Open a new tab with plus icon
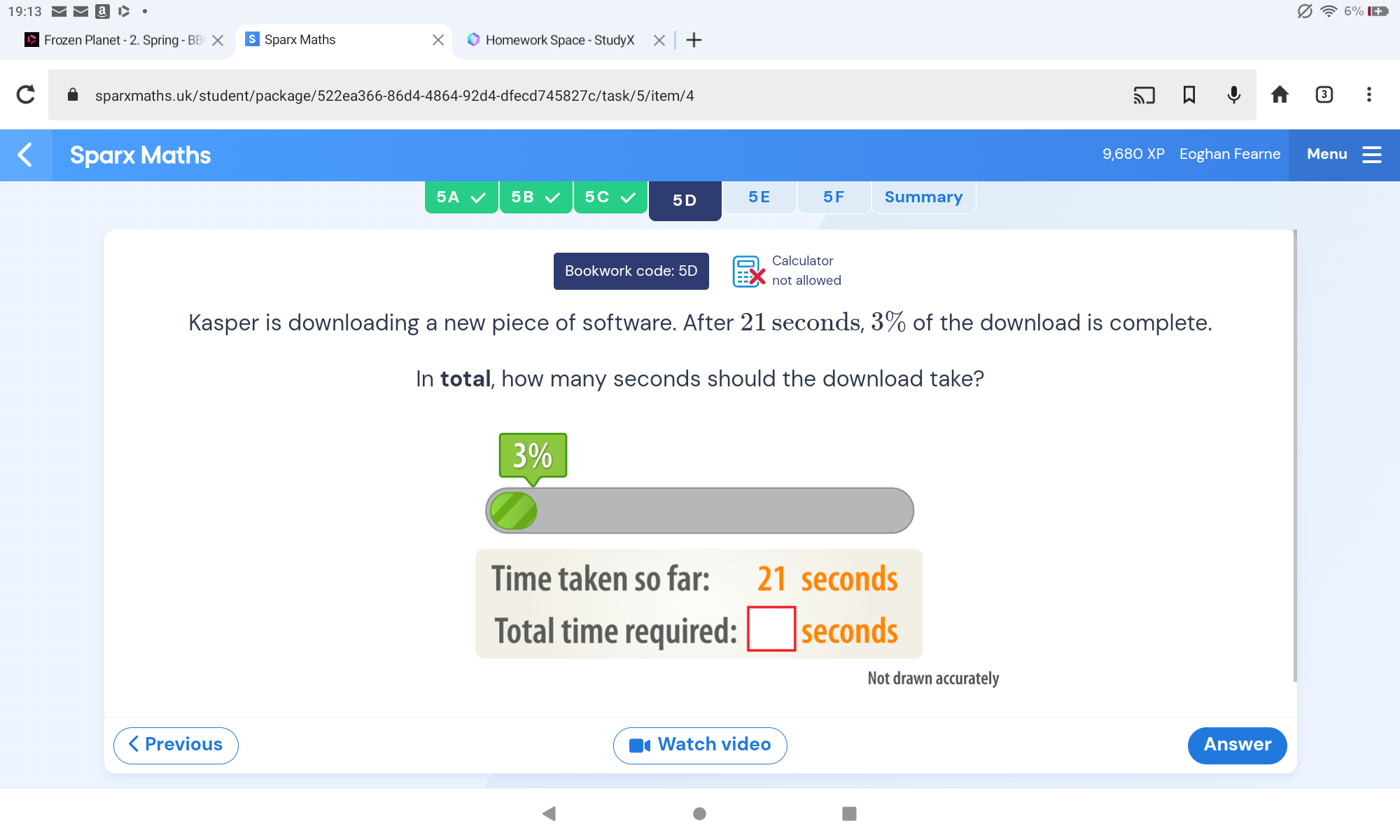Image resolution: width=1400 pixels, height=840 pixels. point(694,40)
